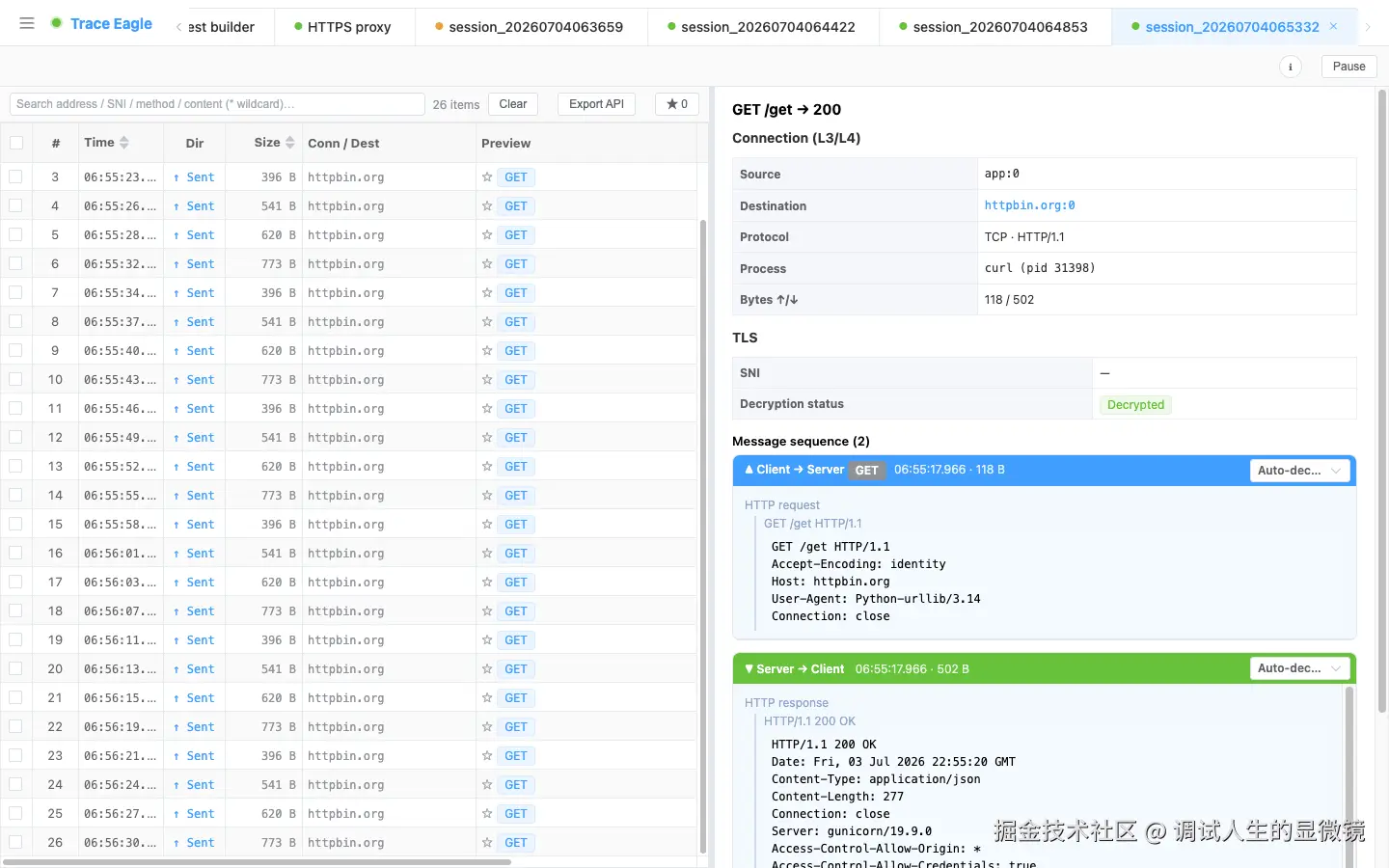Toggle the select-all header checkbox

[x=16, y=143]
